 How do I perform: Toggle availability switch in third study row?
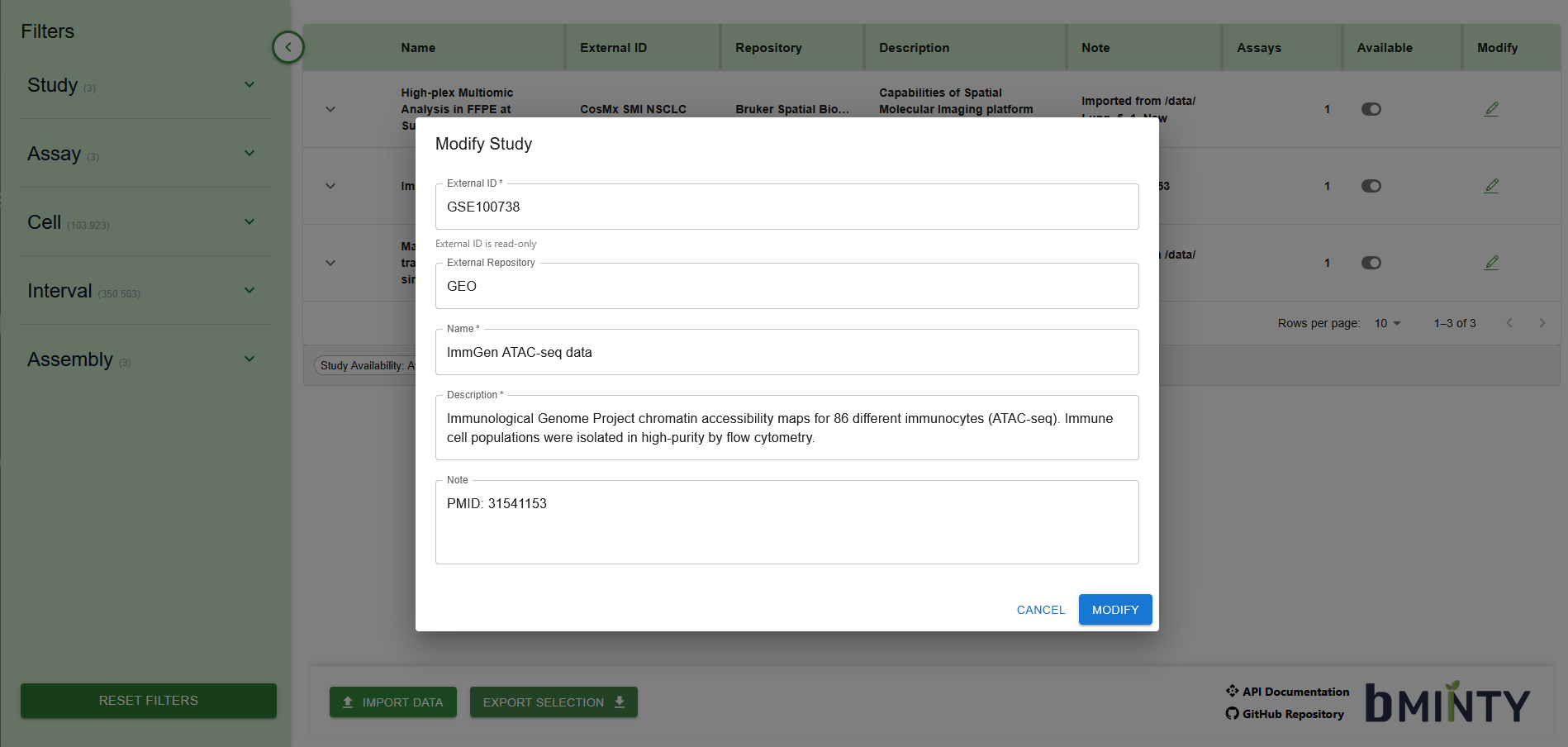point(1371,263)
